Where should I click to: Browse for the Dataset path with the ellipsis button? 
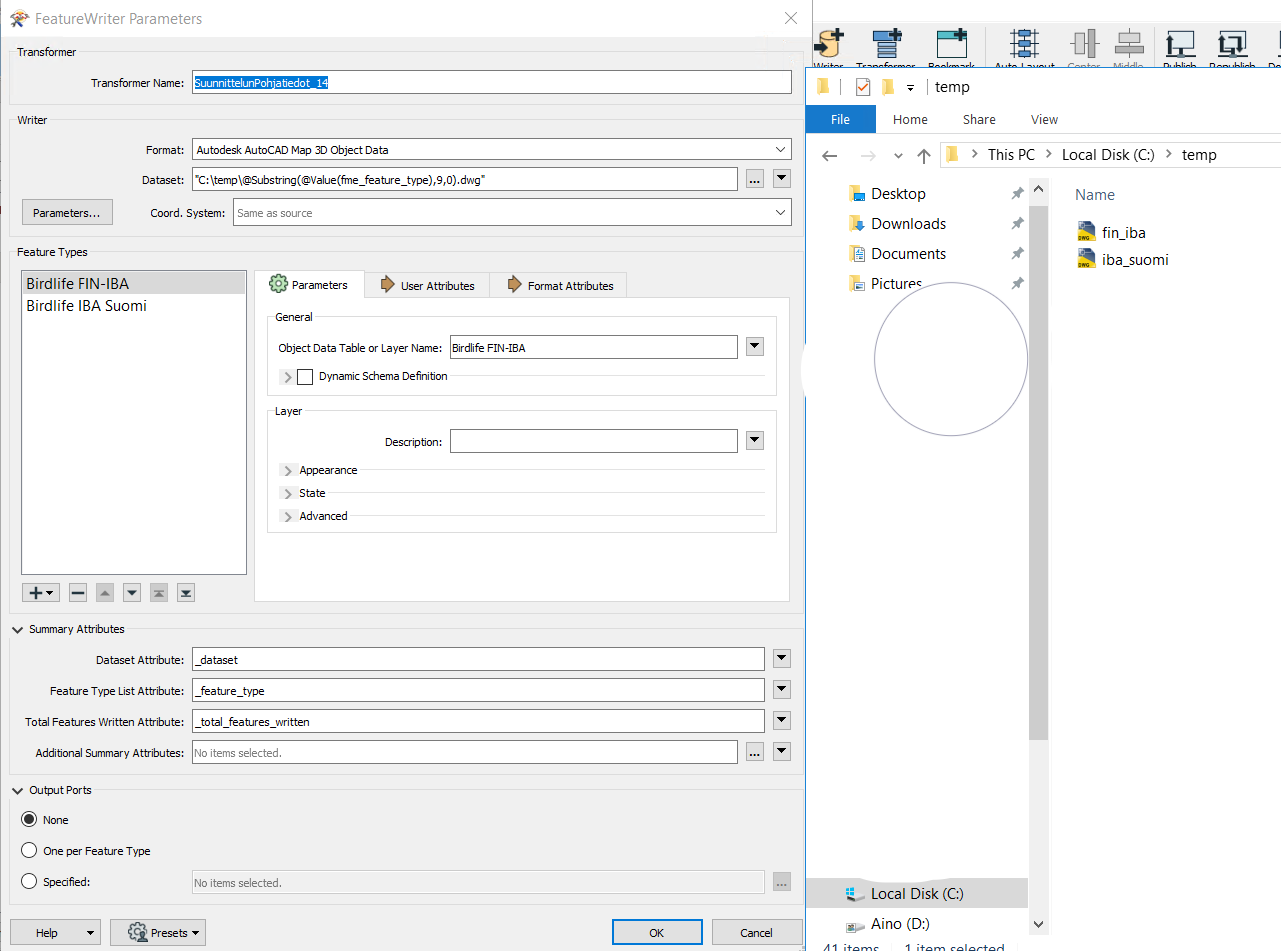pyautogui.click(x=754, y=179)
